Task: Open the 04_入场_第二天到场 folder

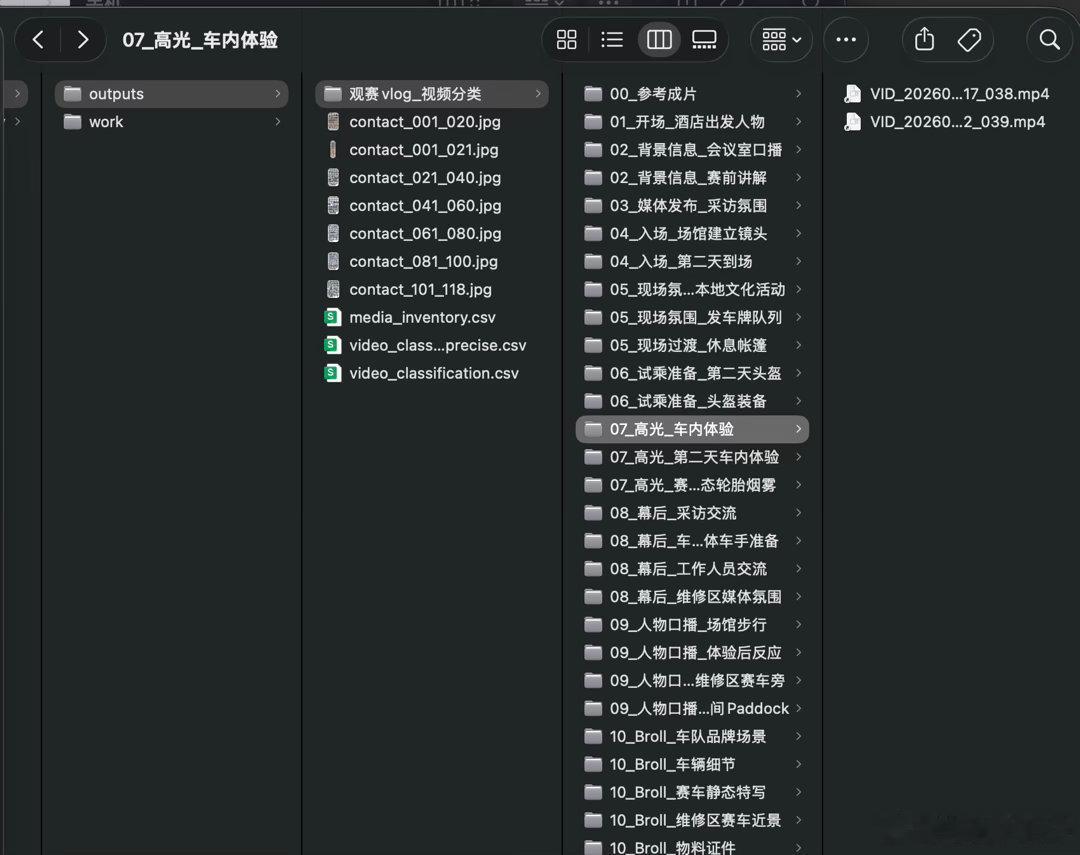Action: pos(692,262)
